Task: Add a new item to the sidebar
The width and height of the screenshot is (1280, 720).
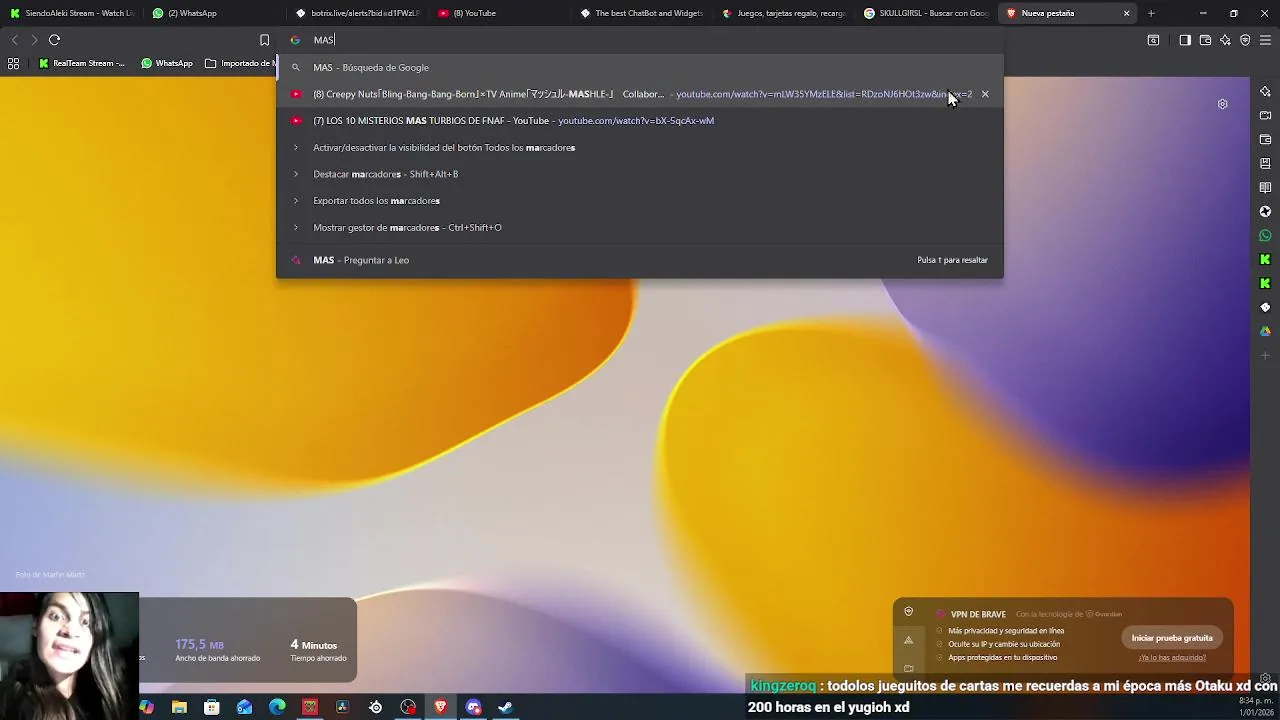Action: click(1265, 355)
